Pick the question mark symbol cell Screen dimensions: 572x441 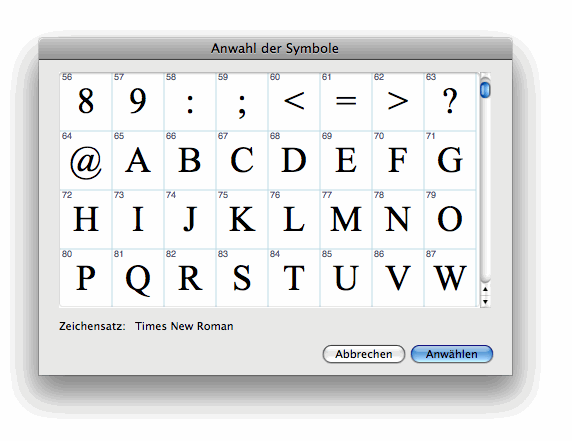tap(450, 101)
